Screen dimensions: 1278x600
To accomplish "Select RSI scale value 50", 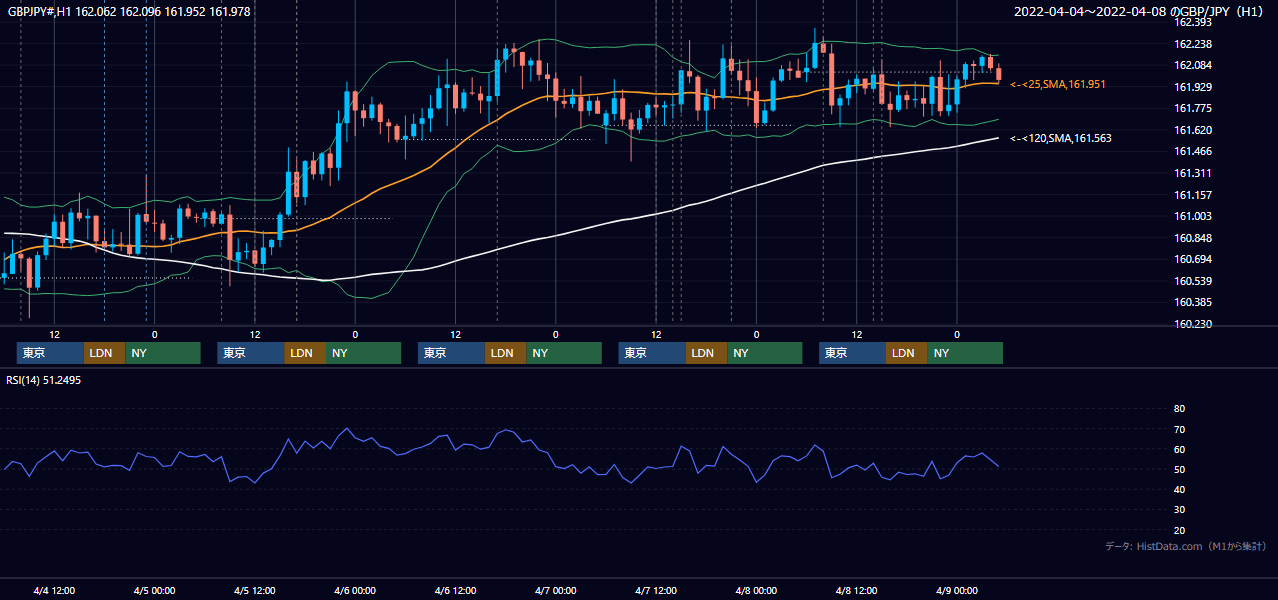I will click(x=1179, y=469).
